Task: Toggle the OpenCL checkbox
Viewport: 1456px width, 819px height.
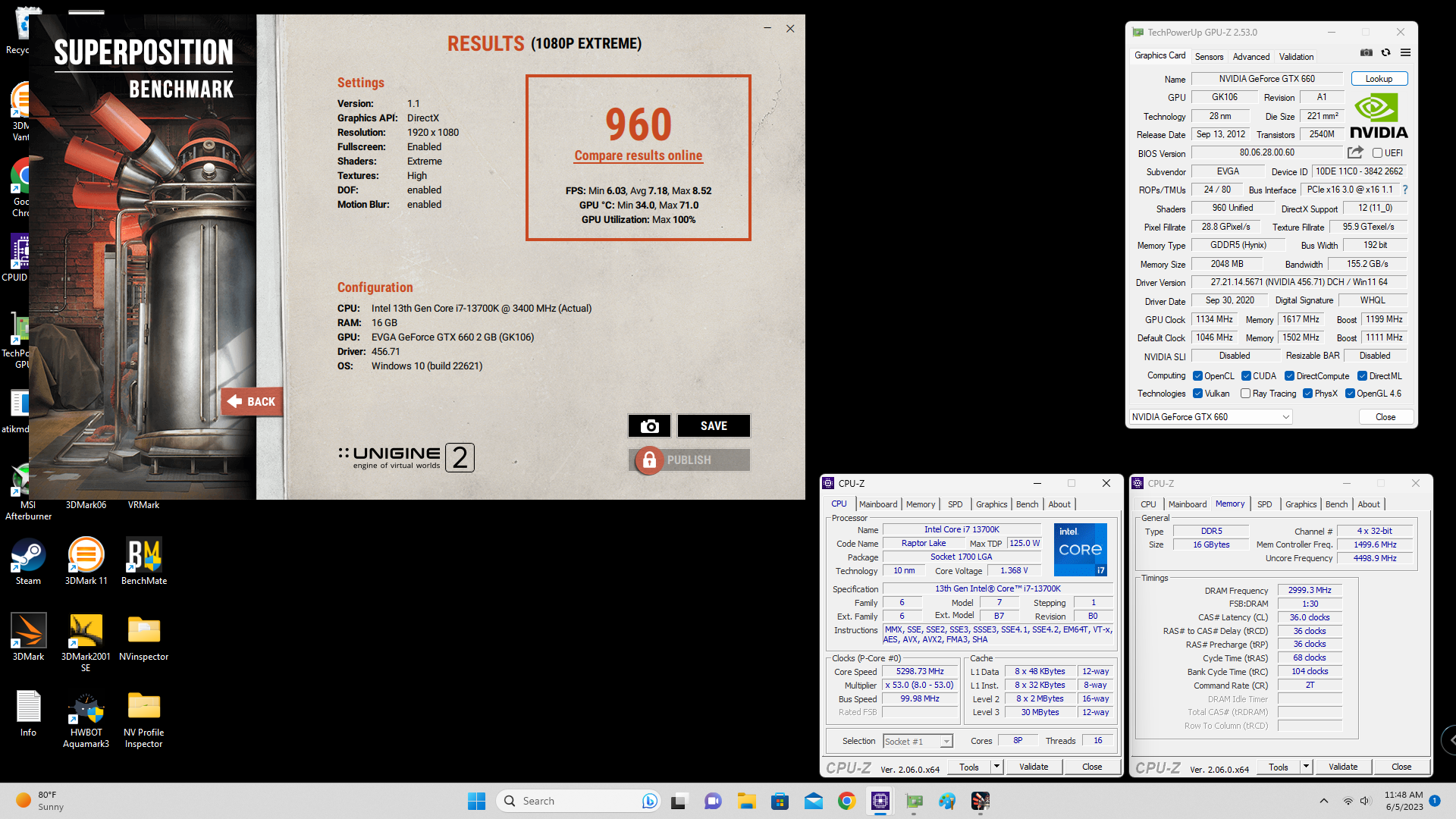Action: 1197,376
